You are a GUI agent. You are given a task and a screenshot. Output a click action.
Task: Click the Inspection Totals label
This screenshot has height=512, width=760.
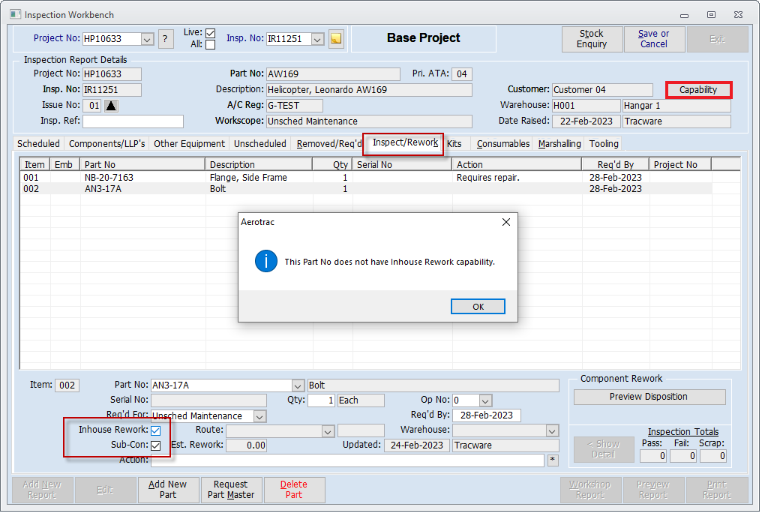[x=683, y=432]
